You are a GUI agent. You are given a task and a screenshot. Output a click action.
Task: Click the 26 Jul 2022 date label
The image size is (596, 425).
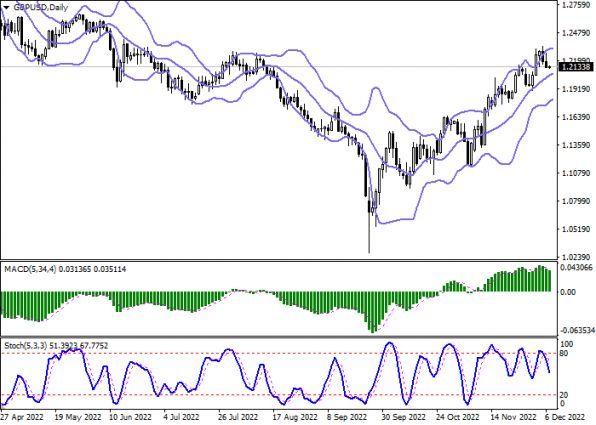pos(239,417)
